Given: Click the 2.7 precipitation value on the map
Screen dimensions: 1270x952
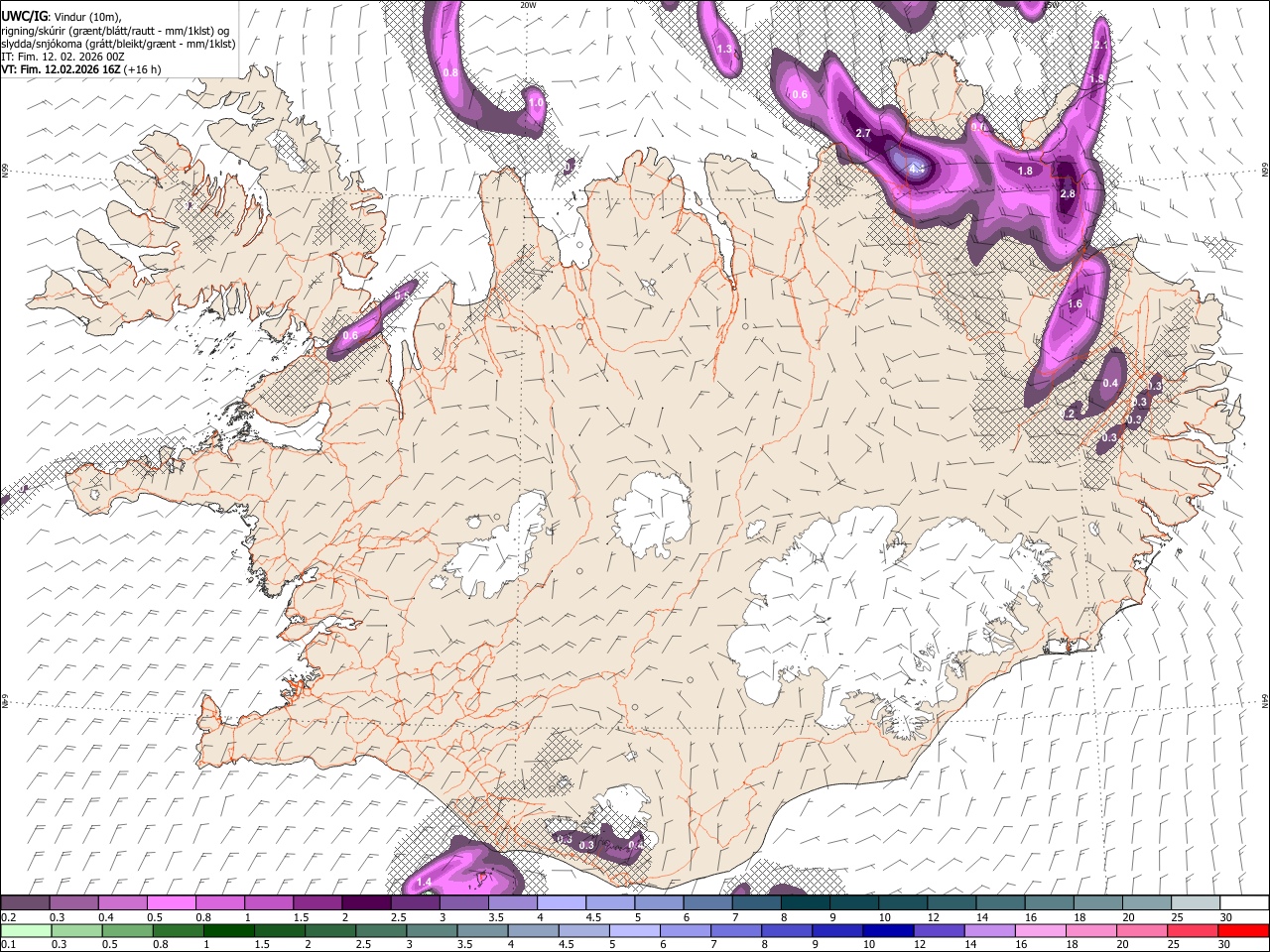Looking at the screenshot, I should click(x=862, y=133).
